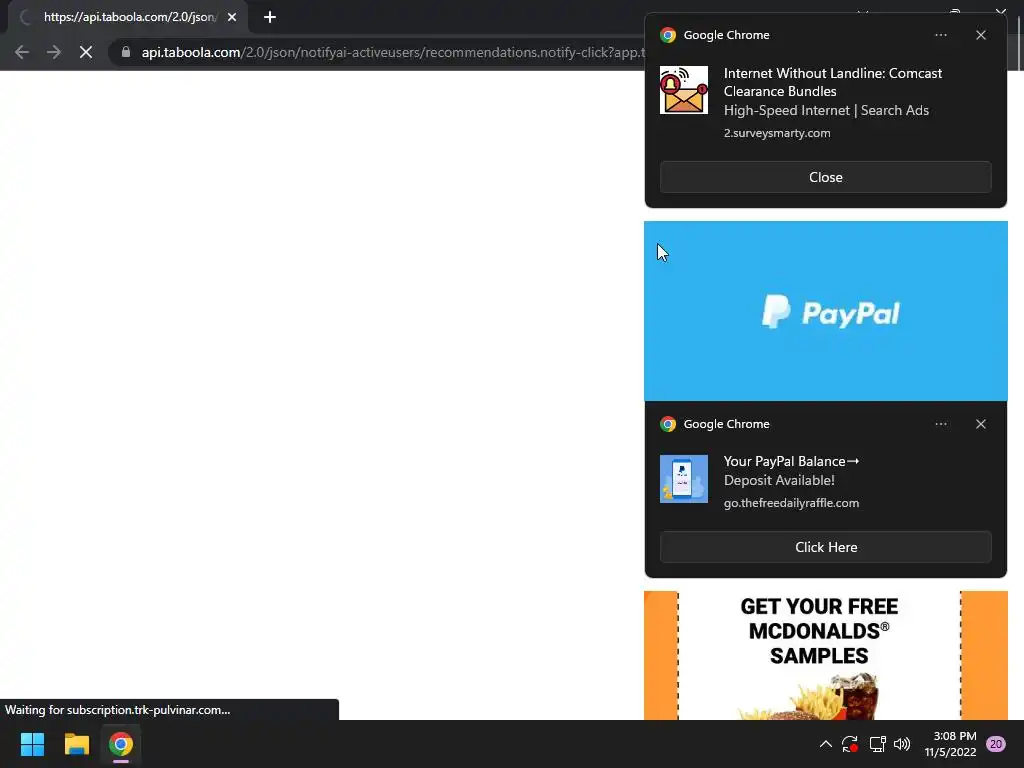Open the volume control icon
This screenshot has width=1024, height=768.
tap(902, 744)
